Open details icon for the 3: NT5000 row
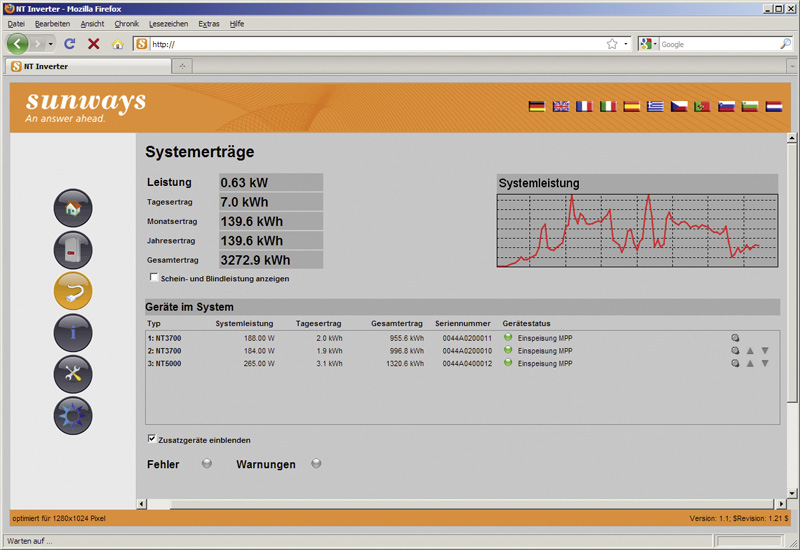Screen dimensions: 800x550 coord(735,363)
